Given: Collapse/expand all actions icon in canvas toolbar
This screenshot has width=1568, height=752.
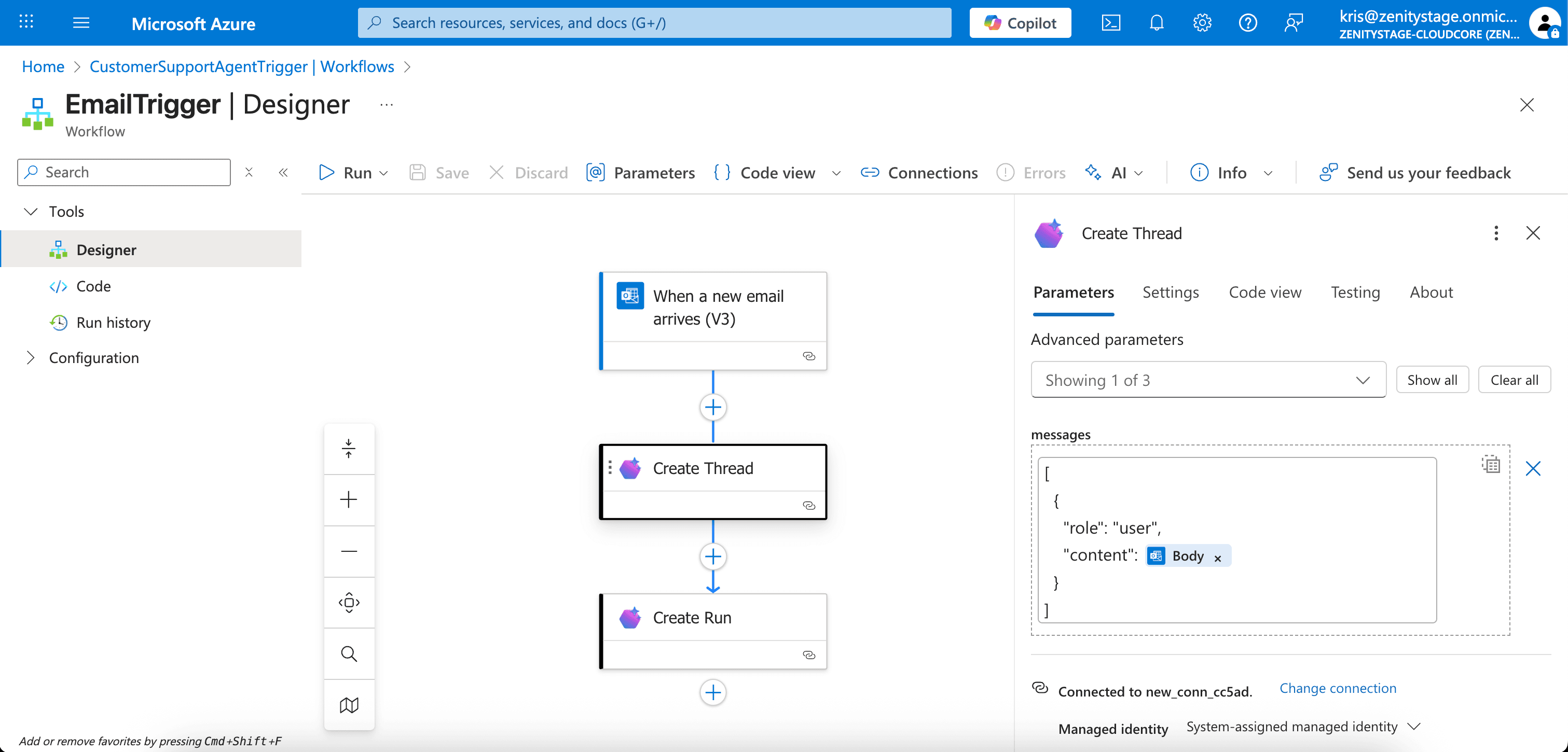Looking at the screenshot, I should tap(349, 449).
